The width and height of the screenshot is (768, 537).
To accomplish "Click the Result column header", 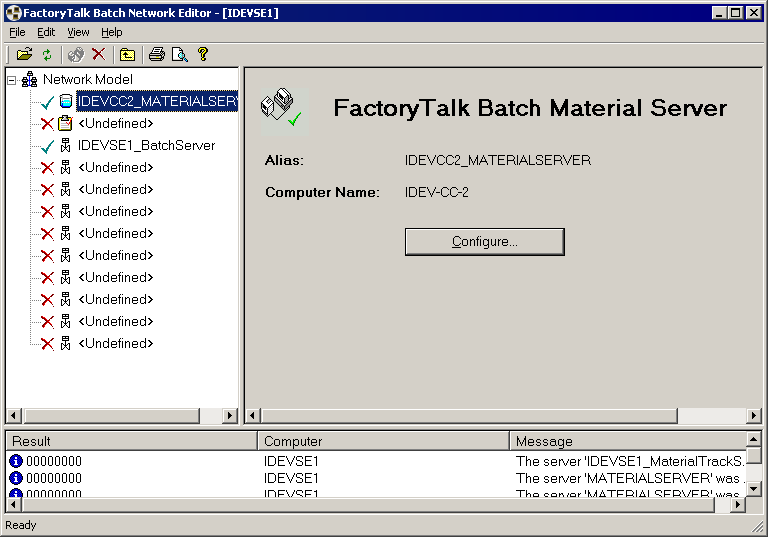I will click(x=131, y=441).
